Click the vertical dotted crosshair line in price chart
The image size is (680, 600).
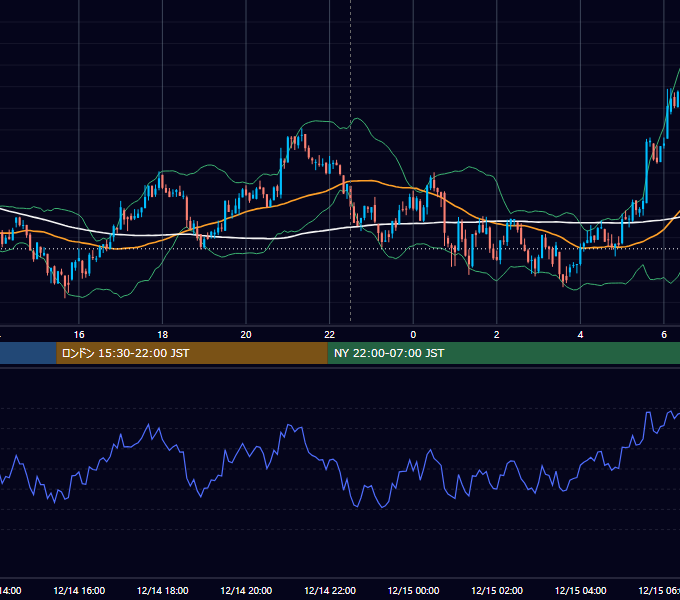(350, 161)
